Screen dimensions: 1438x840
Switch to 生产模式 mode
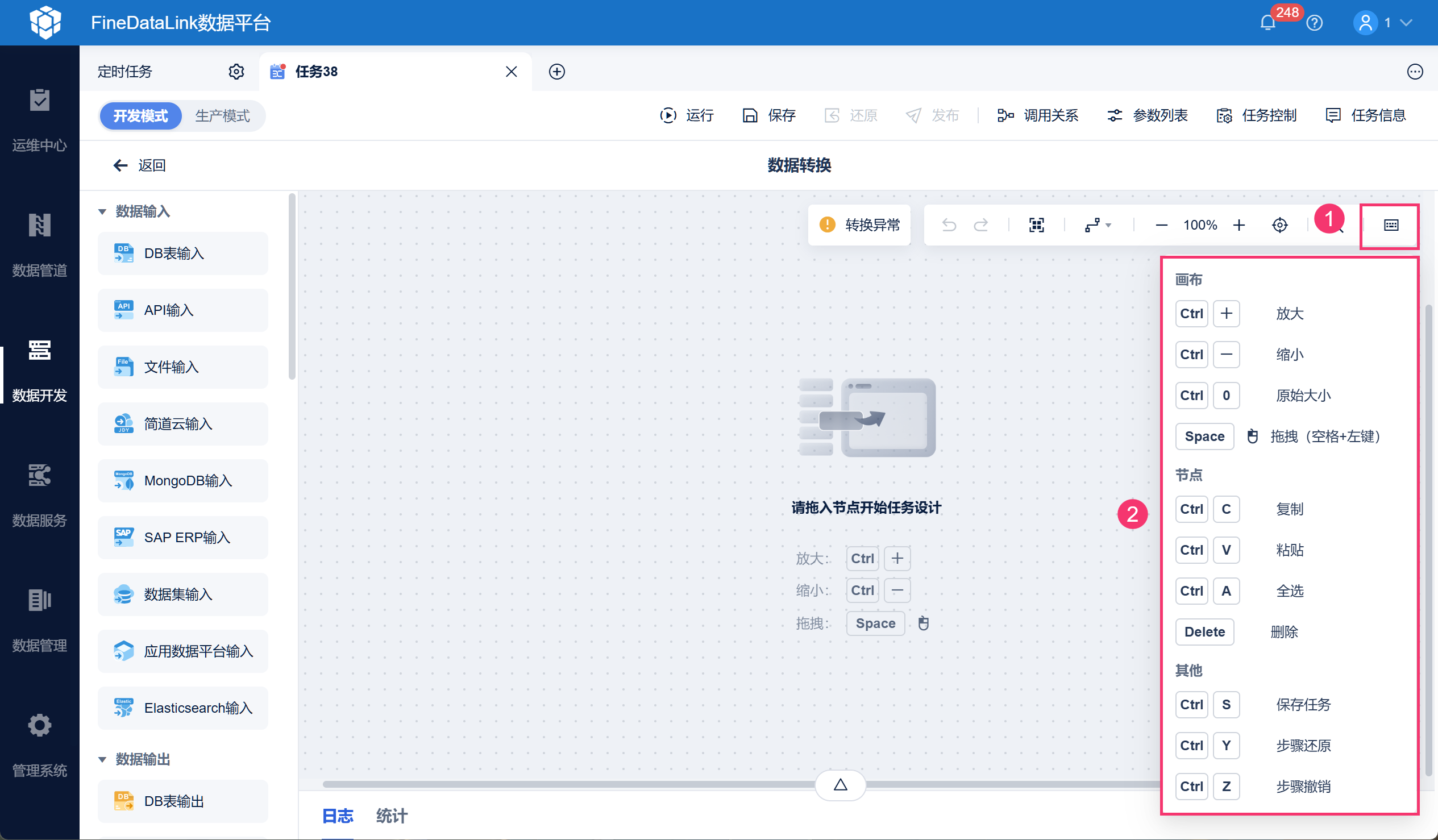point(222,116)
